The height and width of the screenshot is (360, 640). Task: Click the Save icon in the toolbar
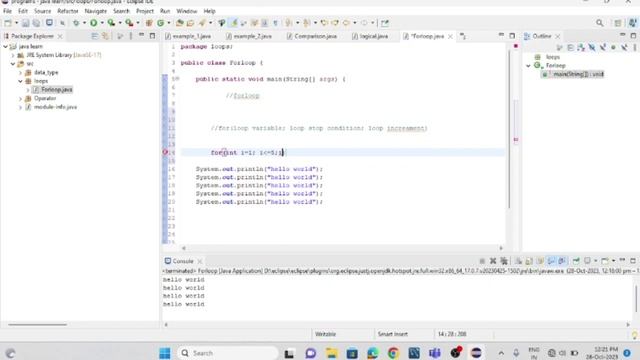coord(25,23)
